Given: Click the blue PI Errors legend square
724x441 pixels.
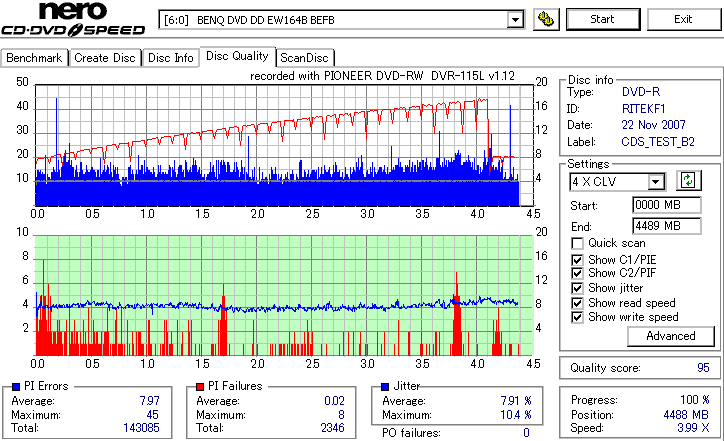Looking at the screenshot, I should coord(16,387).
